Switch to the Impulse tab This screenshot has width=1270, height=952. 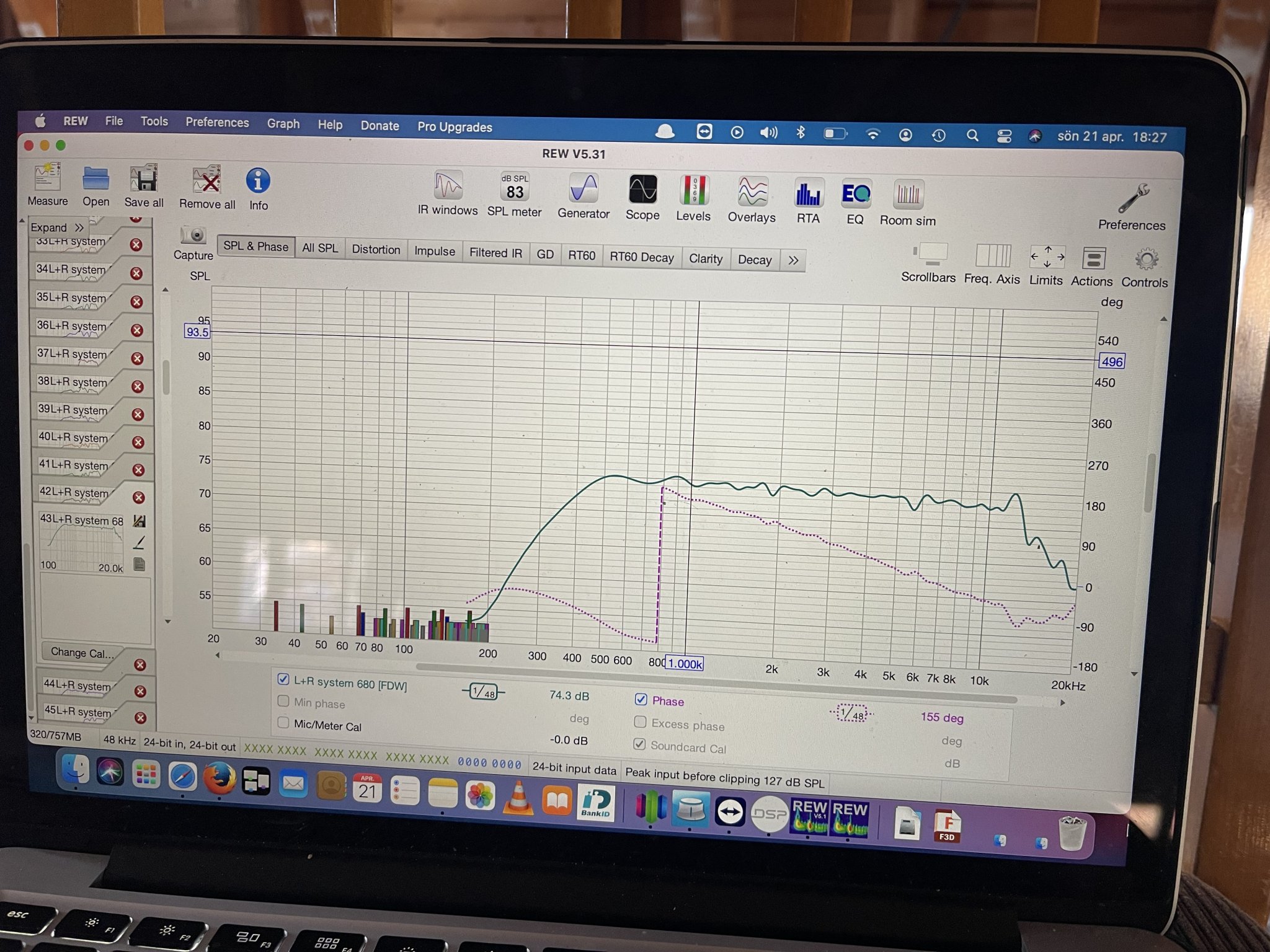435,251
